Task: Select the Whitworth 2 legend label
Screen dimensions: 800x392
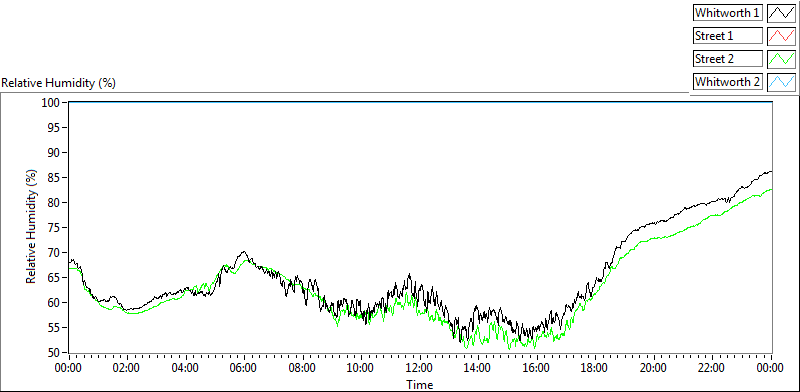Action: tap(728, 81)
